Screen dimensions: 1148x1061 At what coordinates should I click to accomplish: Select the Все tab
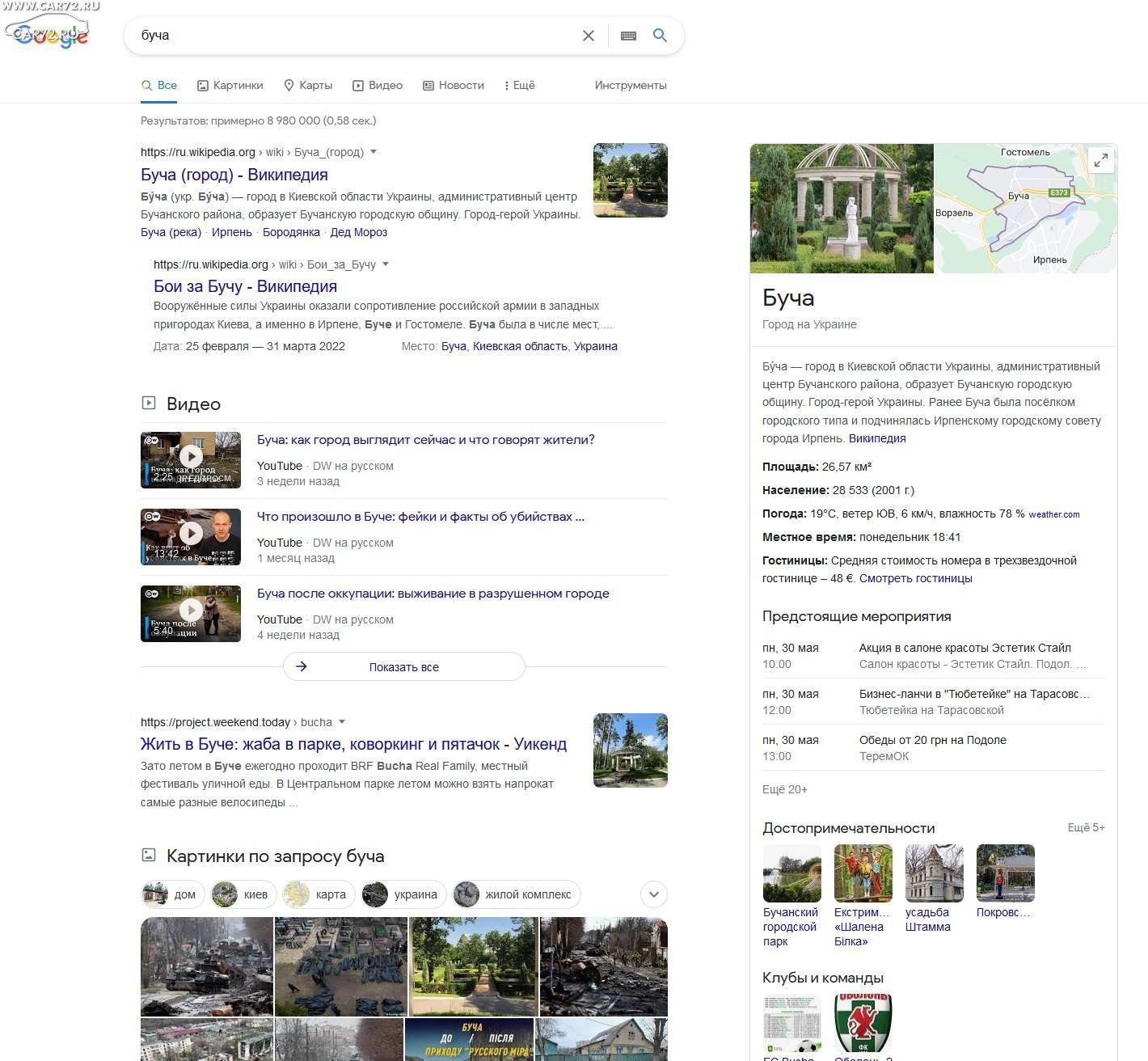159,85
